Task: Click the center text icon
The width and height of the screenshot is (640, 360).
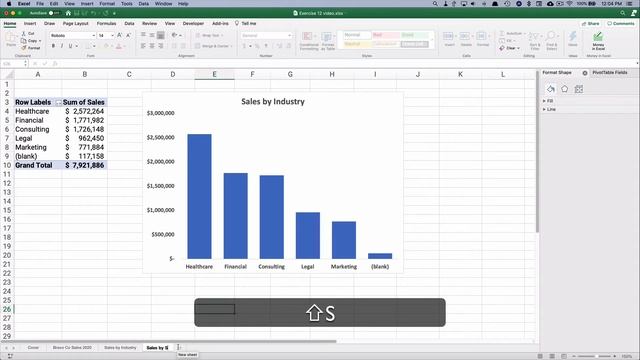Action: (x=152, y=46)
